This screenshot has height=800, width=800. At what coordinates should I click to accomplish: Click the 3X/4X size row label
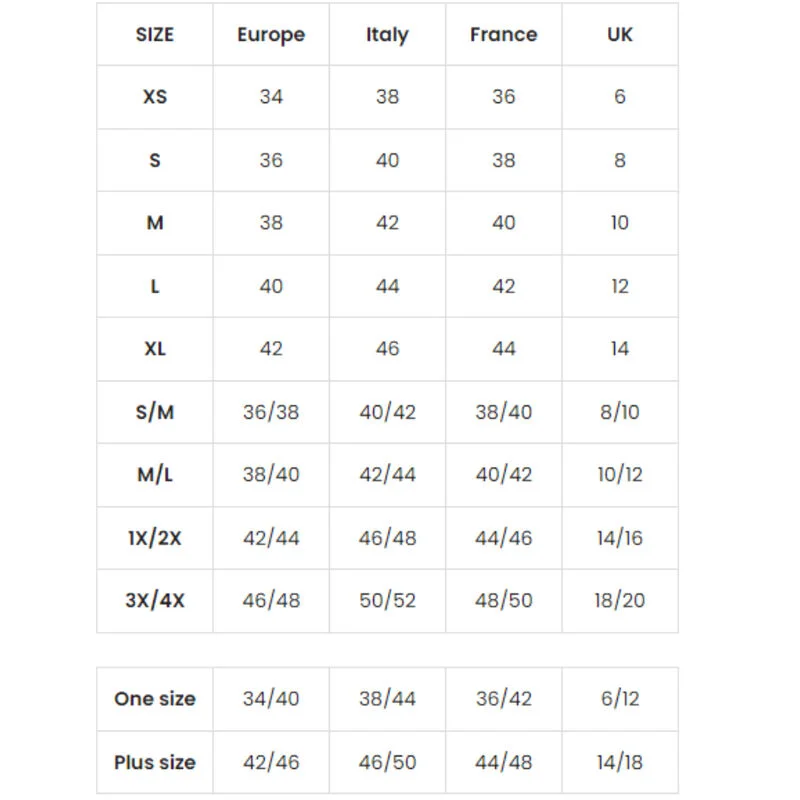click(x=155, y=601)
